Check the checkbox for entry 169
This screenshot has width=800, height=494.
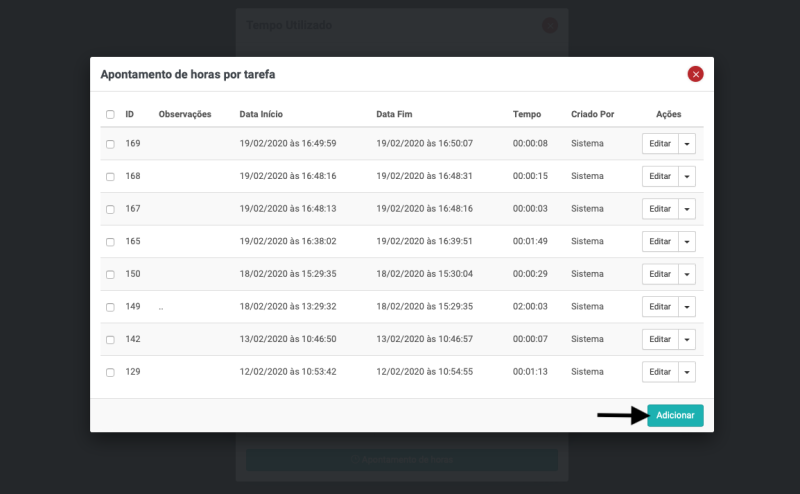tap(110, 144)
